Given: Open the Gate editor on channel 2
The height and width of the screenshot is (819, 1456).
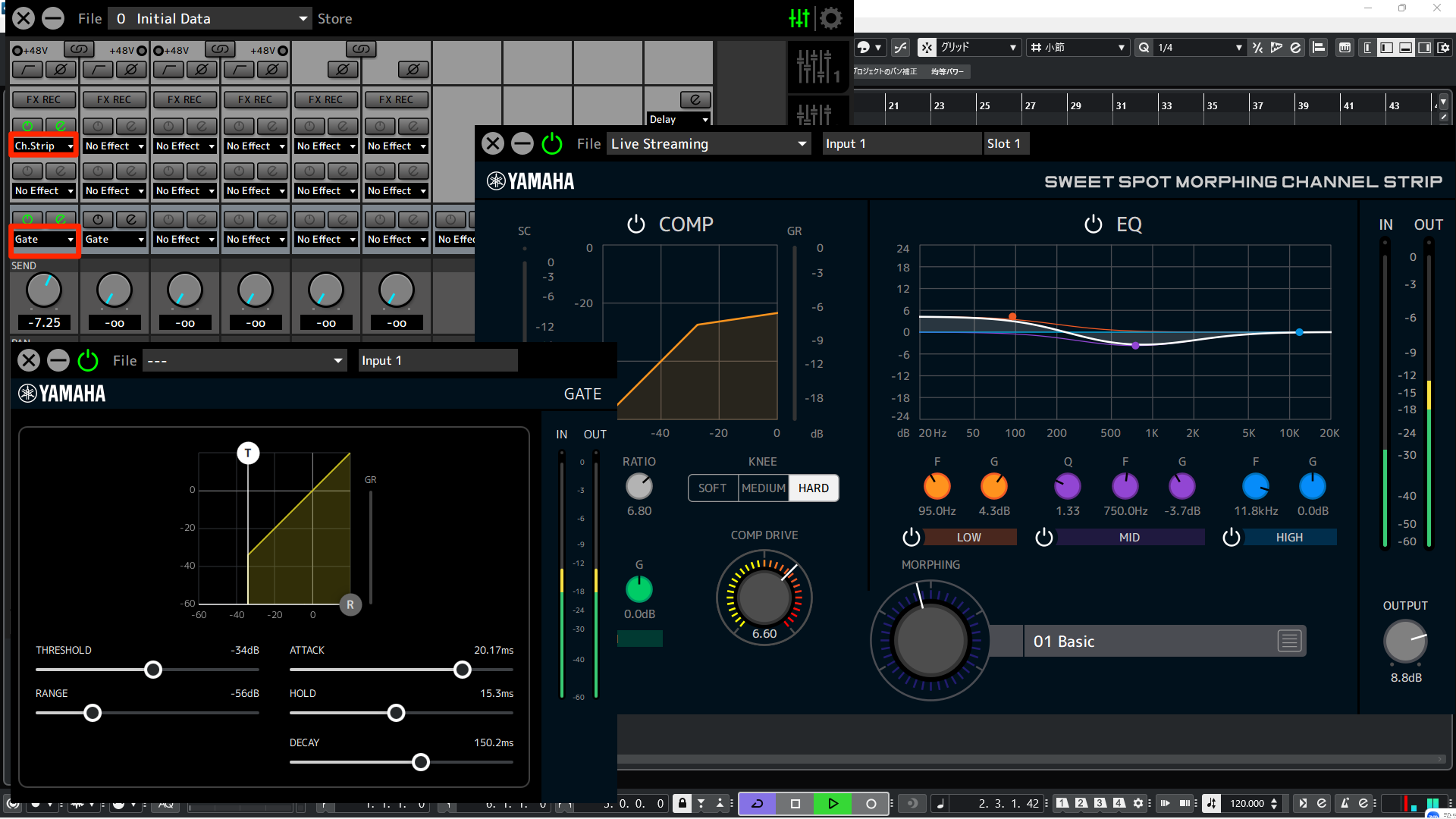Looking at the screenshot, I should pyautogui.click(x=131, y=219).
